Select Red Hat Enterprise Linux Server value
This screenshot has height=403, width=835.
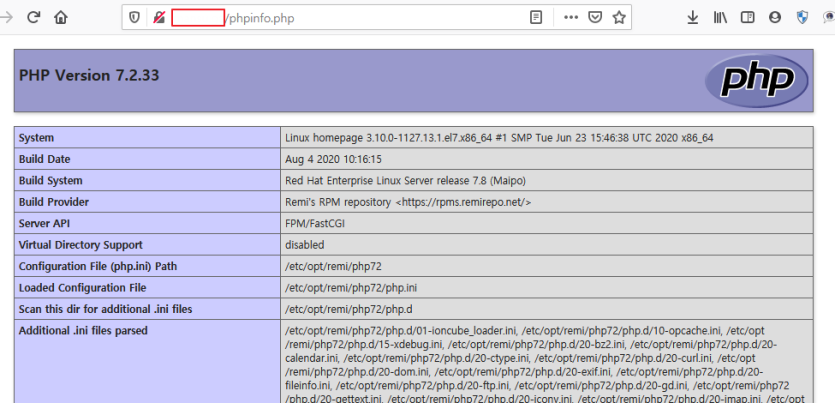[406, 180]
